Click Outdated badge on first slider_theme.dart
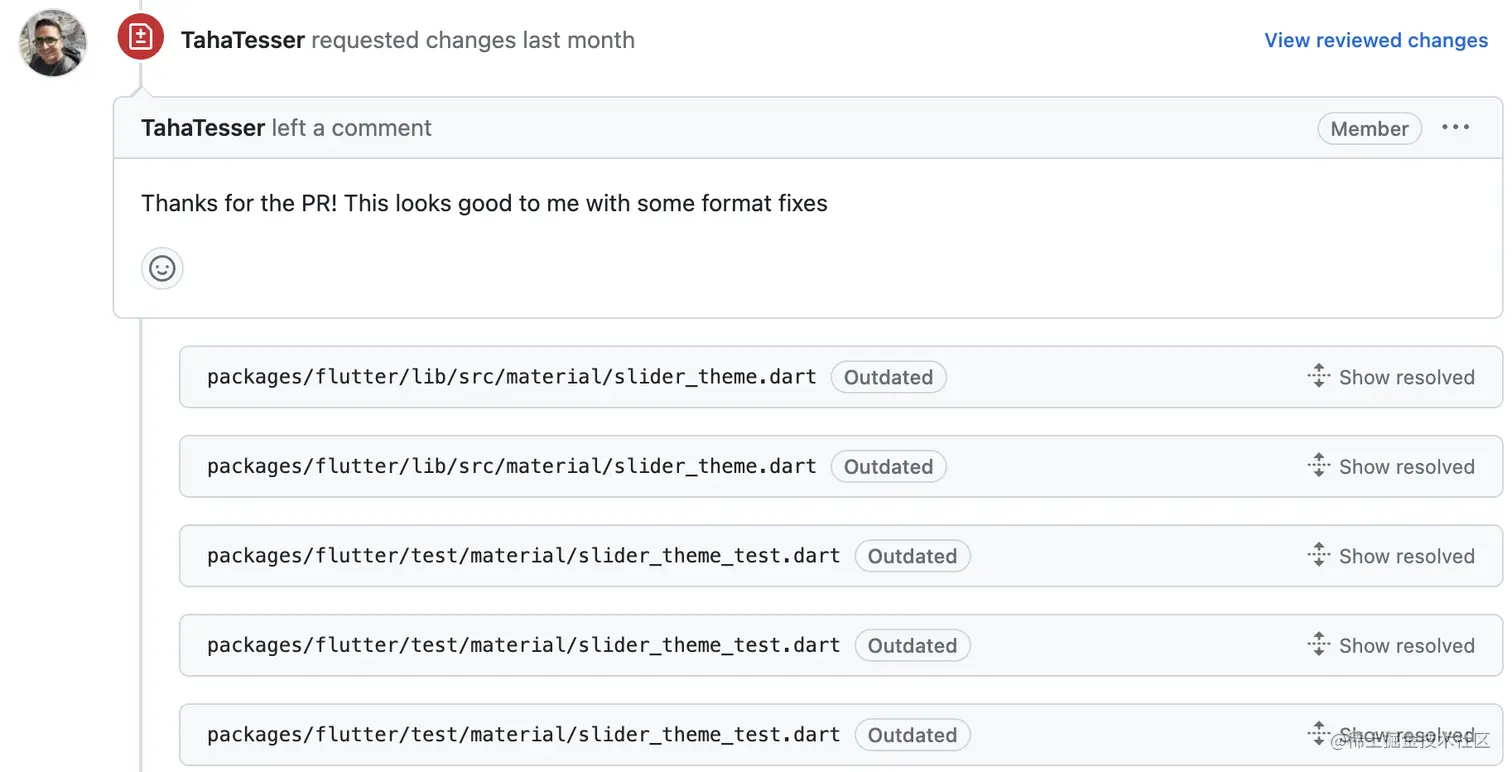Viewport: 1512px width, 772px height. (888, 377)
